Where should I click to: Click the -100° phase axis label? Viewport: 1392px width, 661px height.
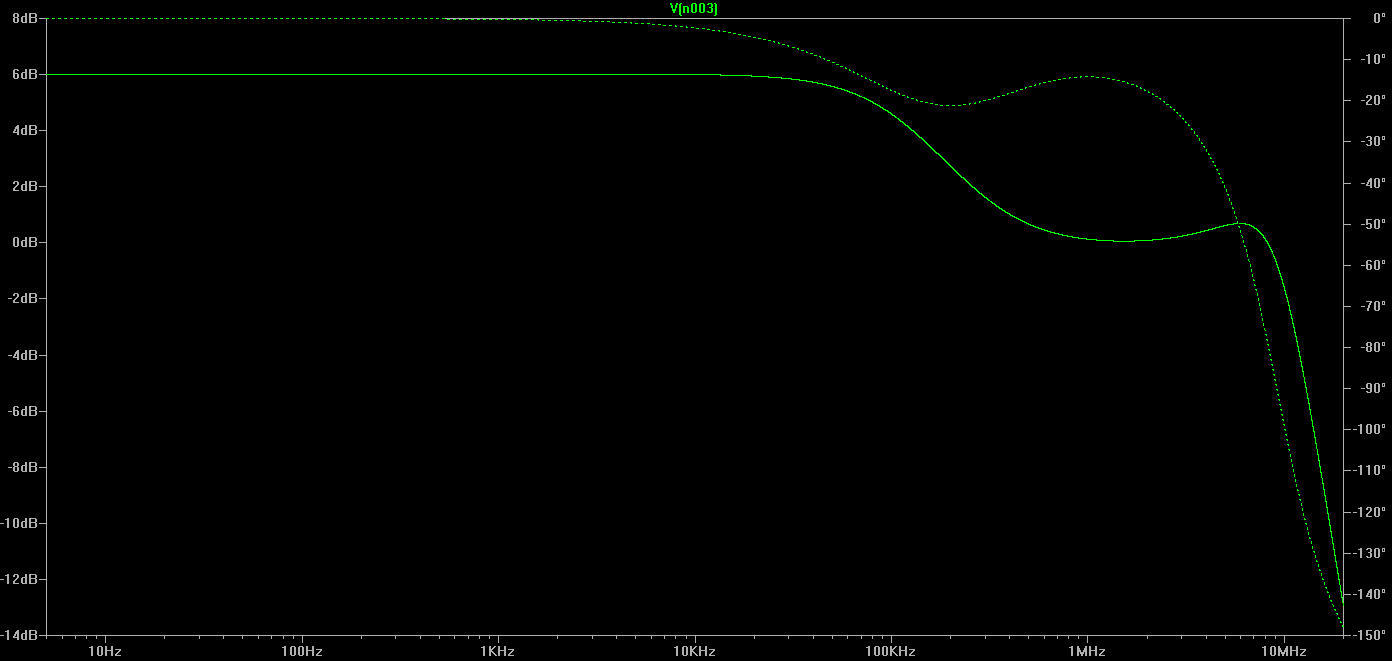pyautogui.click(x=1368, y=429)
